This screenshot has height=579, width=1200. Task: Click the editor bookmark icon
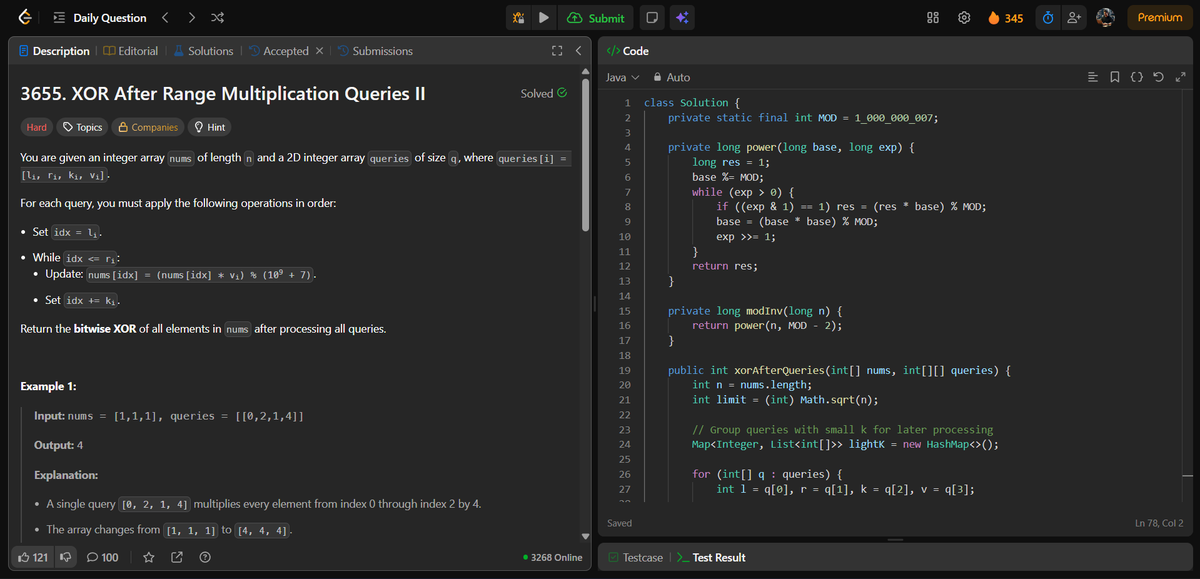pyautogui.click(x=1115, y=77)
